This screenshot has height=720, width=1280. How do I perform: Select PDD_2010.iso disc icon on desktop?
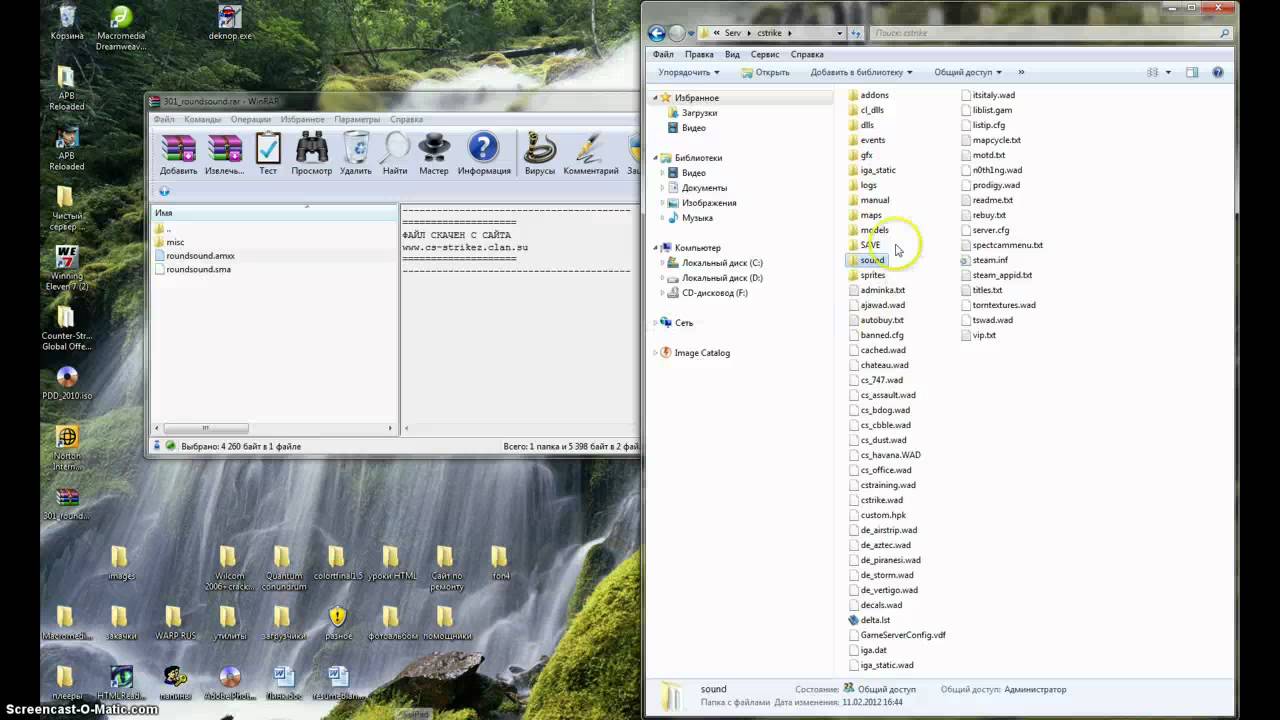tap(67, 383)
